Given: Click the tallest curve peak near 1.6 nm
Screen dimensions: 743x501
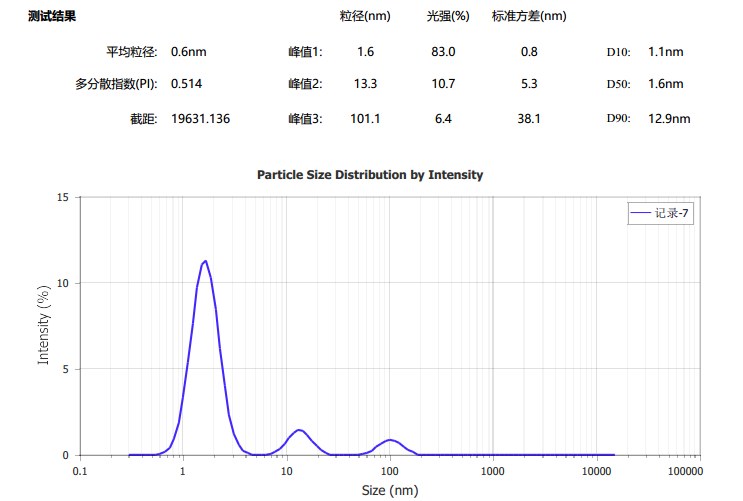Looking at the screenshot, I should [x=205, y=261].
